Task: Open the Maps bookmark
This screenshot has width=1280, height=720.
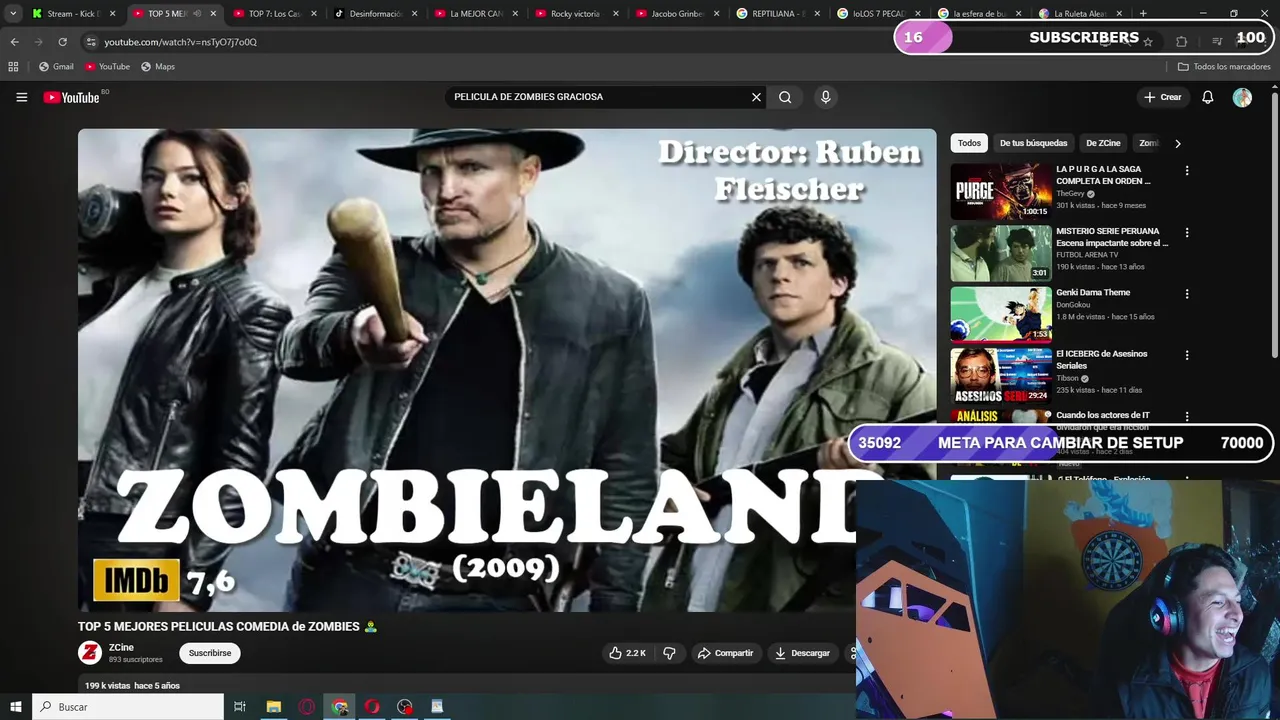Action: click(158, 67)
